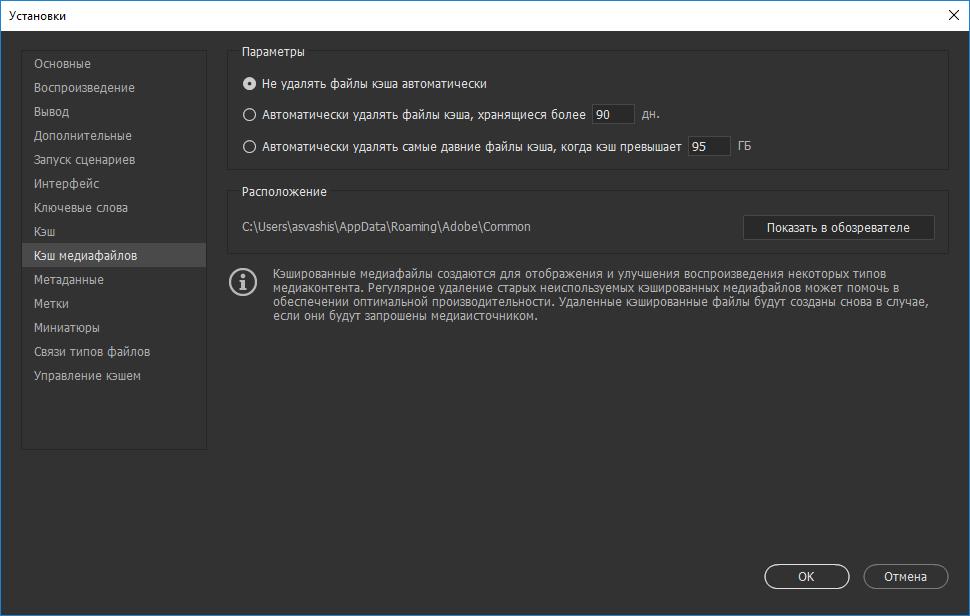Select 'Не удалять файлы кэша автоматически' option

tap(249, 84)
